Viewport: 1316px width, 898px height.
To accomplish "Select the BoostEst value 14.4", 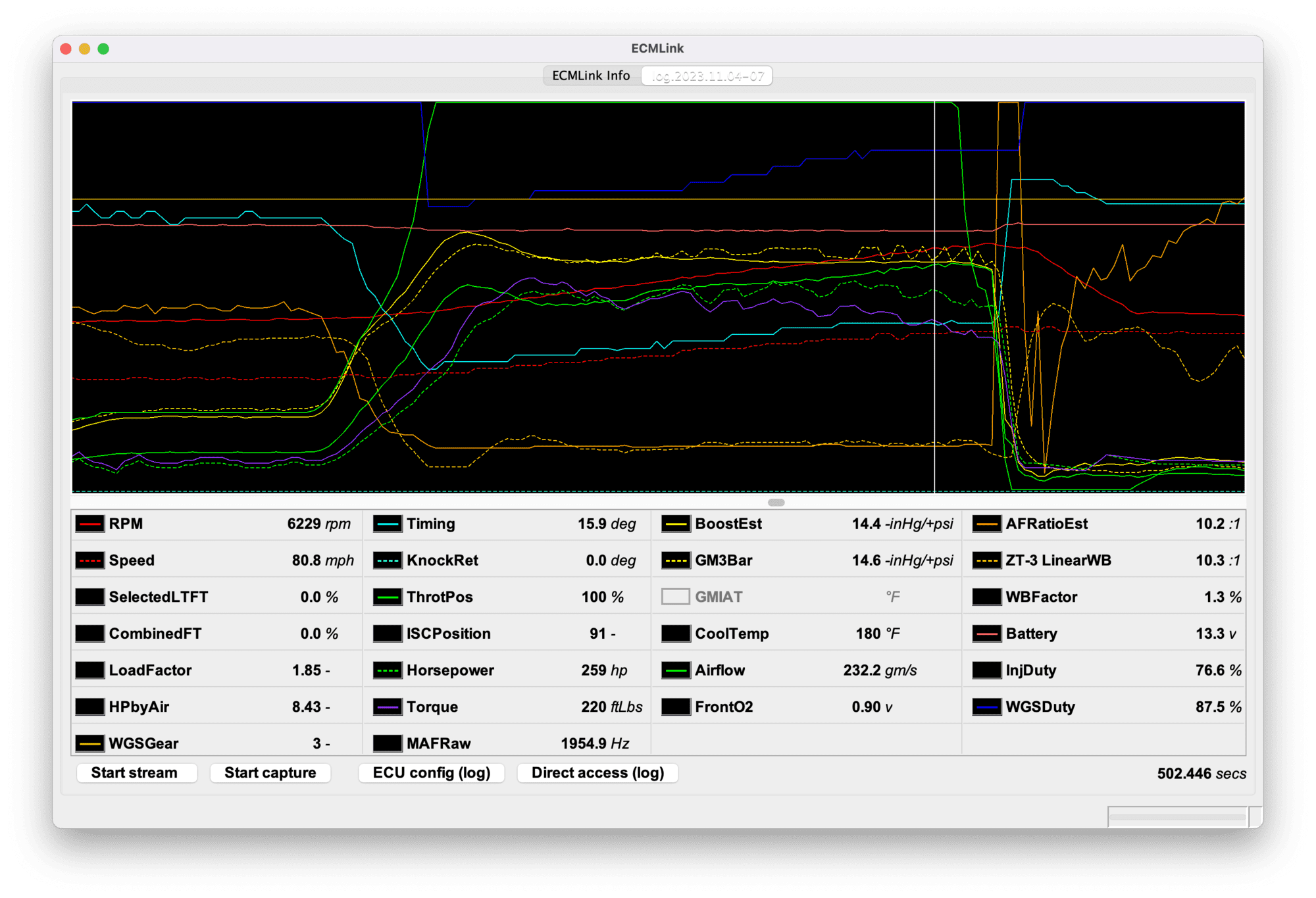I will (x=866, y=524).
